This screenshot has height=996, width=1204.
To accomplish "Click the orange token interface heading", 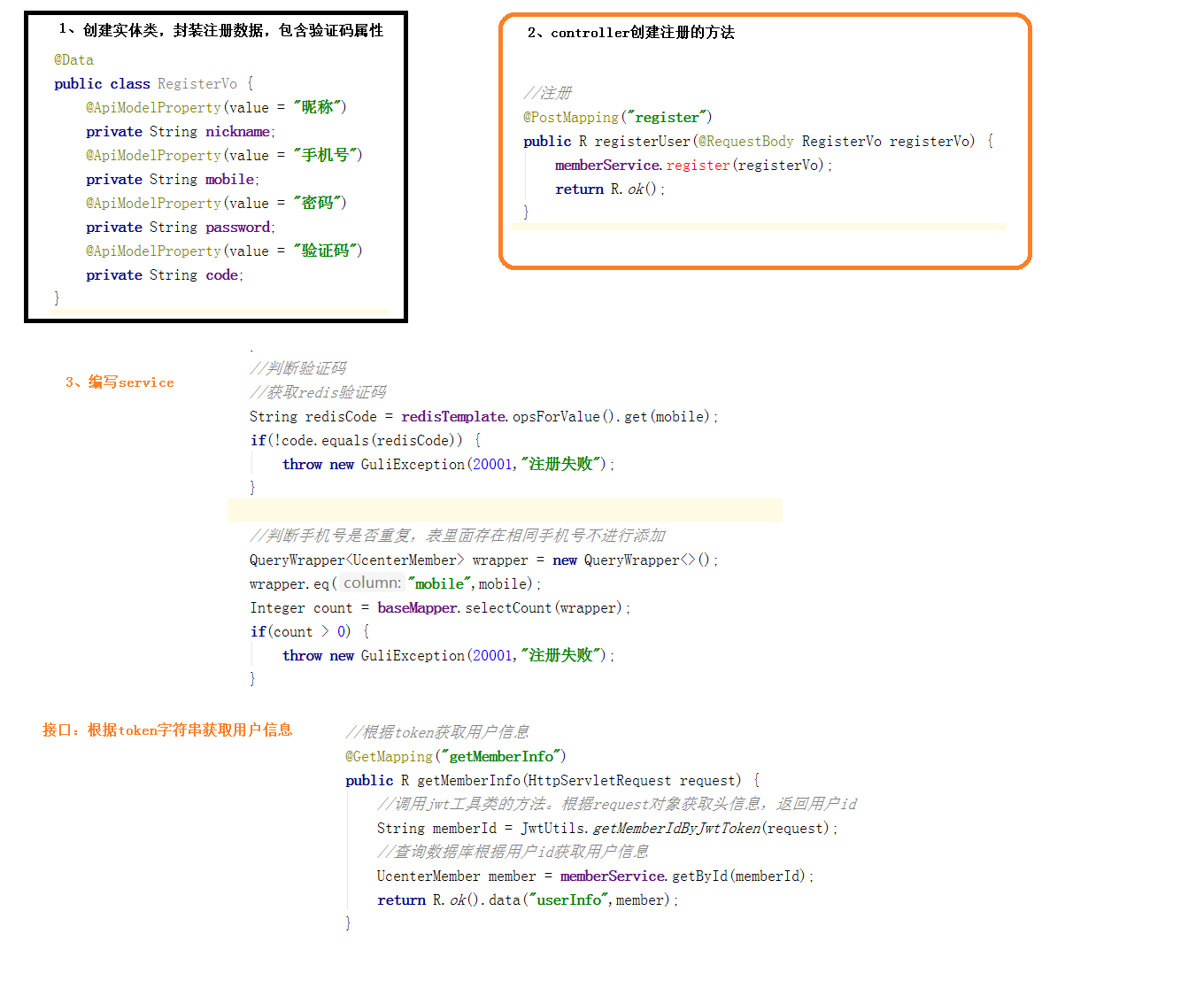I will click(167, 730).
